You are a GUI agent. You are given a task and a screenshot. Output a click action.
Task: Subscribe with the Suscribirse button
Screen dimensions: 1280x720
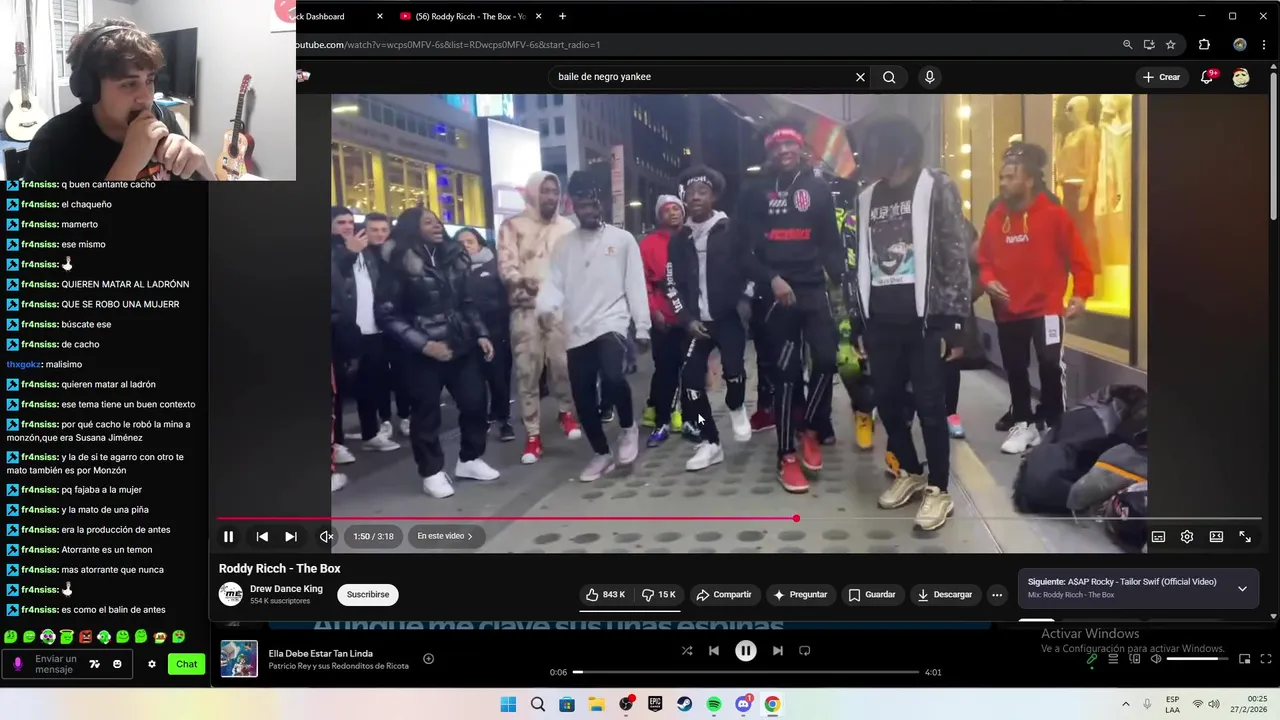click(x=368, y=594)
